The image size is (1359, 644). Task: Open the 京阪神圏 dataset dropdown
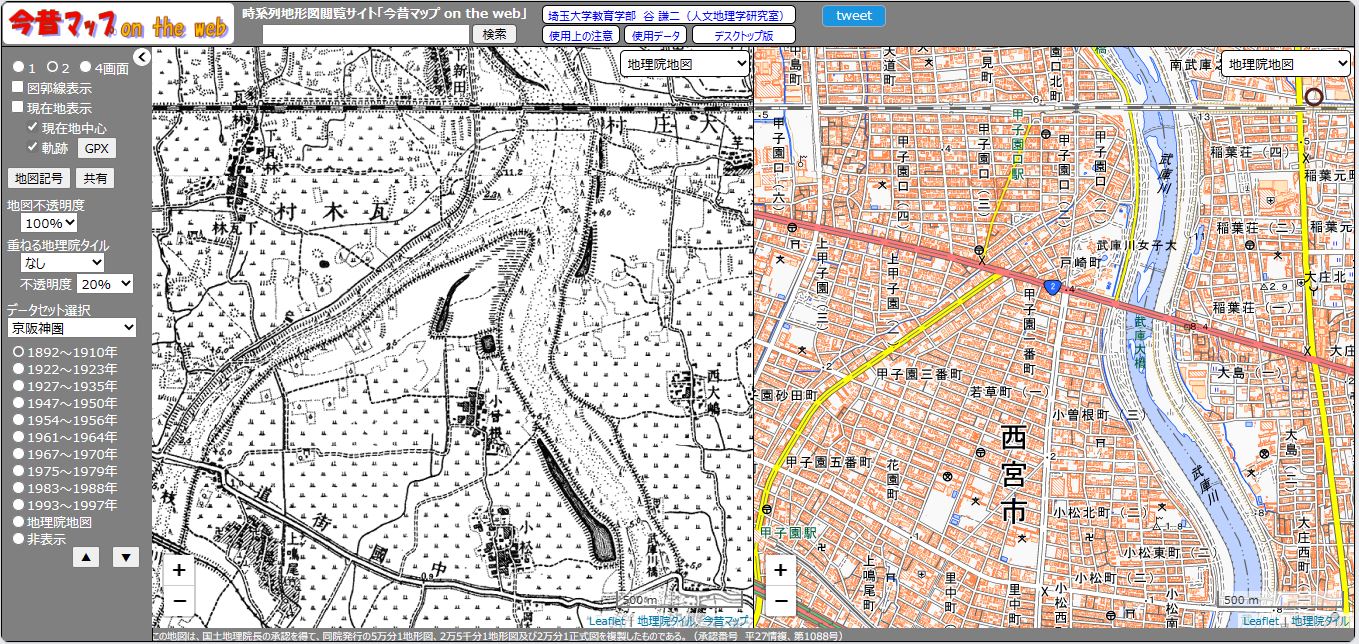(x=71, y=327)
